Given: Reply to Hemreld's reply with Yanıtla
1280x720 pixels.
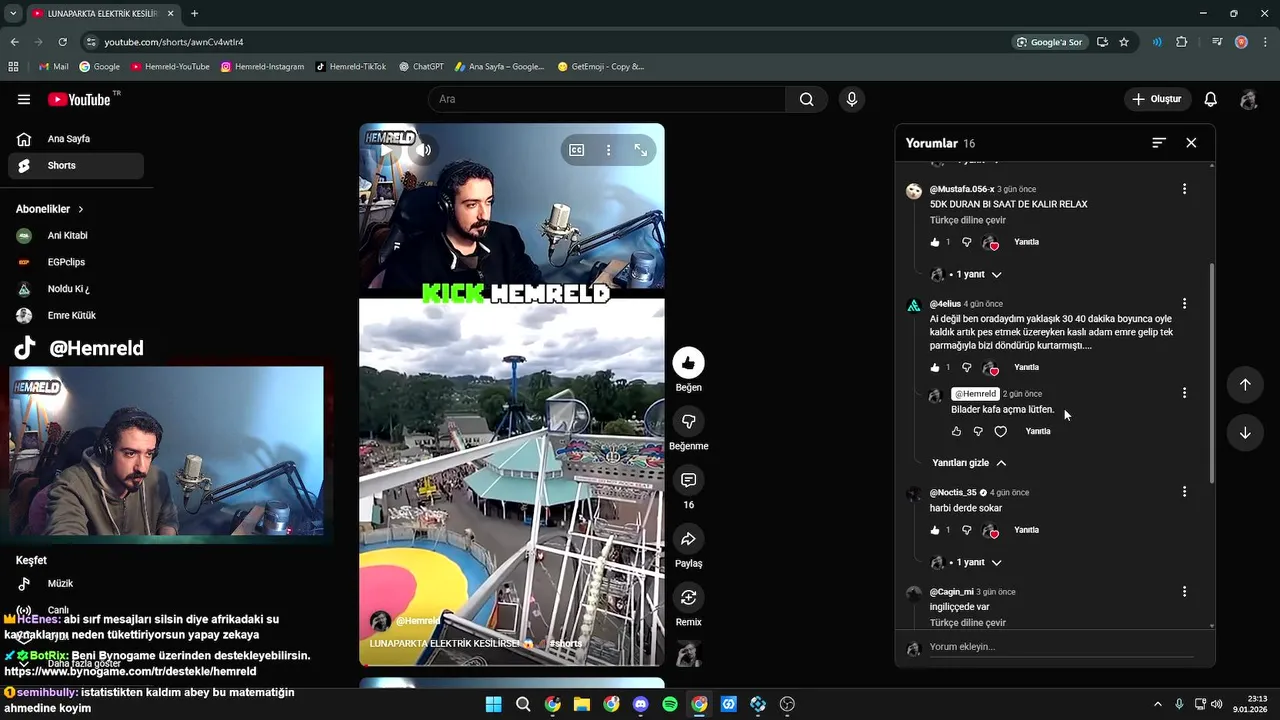Looking at the screenshot, I should [x=1038, y=431].
